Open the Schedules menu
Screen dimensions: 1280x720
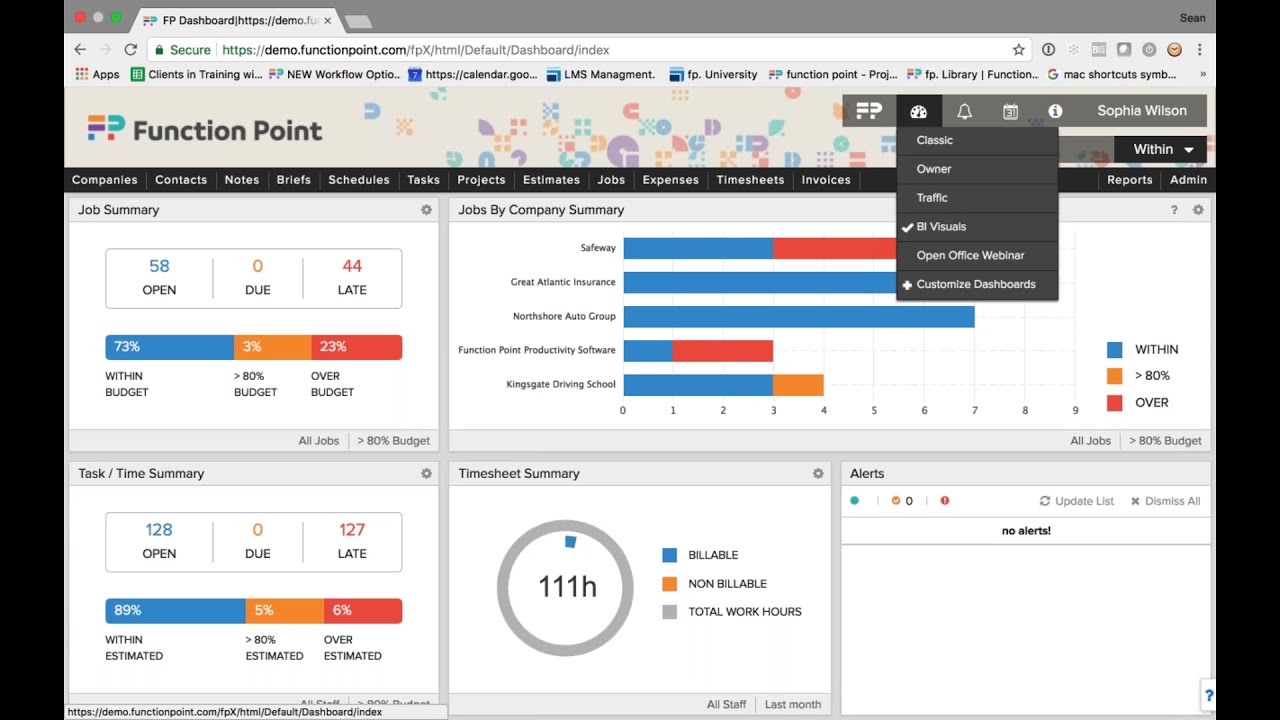click(359, 180)
